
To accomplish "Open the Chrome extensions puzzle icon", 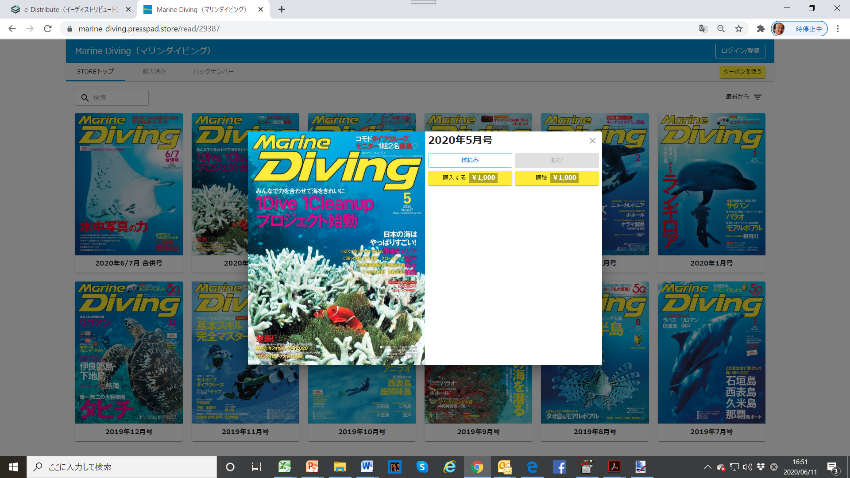I will 760,29.
